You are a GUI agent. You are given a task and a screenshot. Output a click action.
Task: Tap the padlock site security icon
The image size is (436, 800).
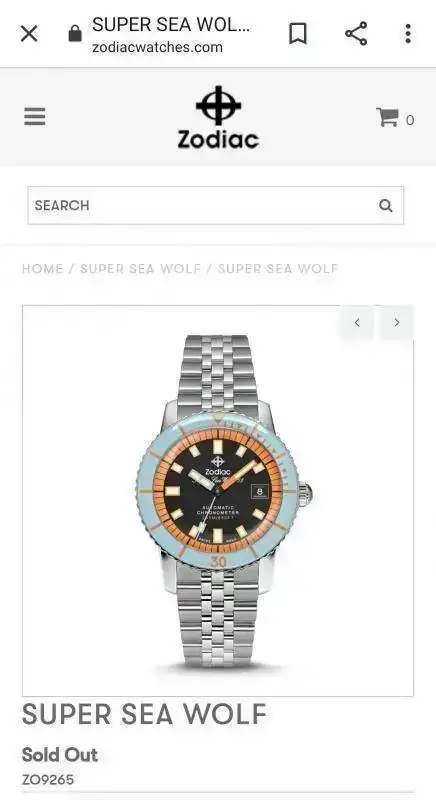pos(75,34)
